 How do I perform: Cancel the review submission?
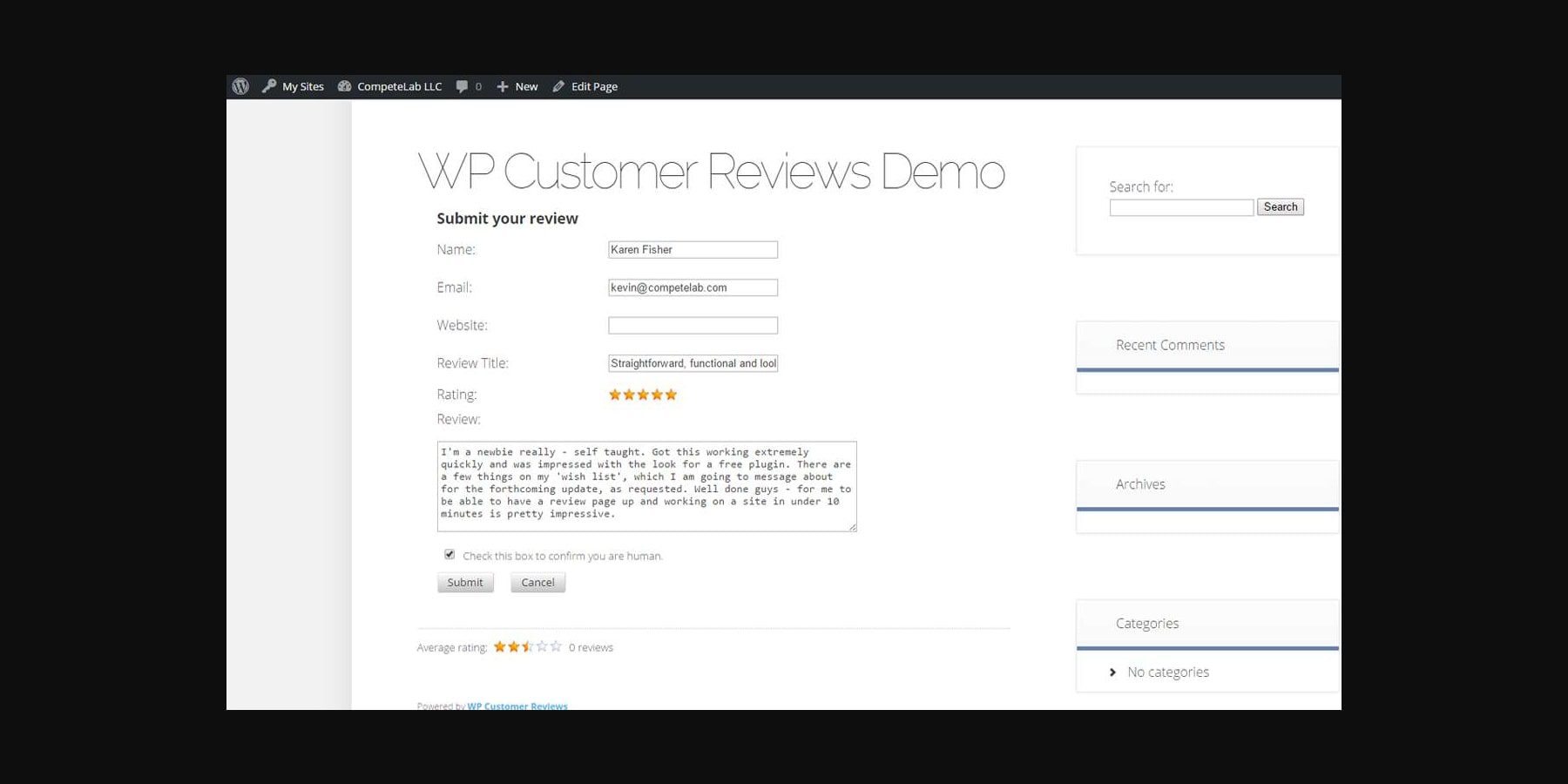tap(537, 582)
